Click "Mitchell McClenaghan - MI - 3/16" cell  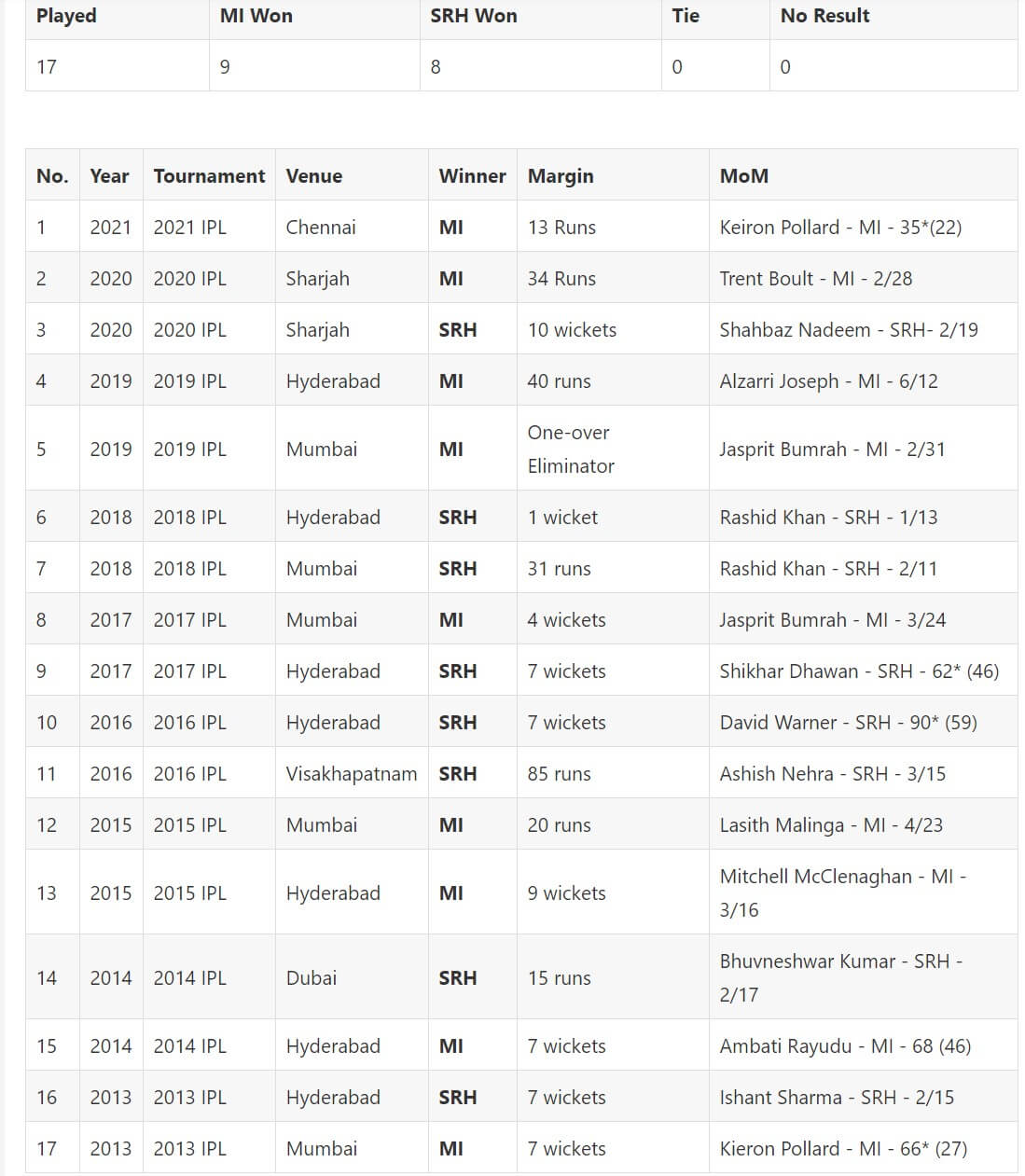(x=863, y=892)
